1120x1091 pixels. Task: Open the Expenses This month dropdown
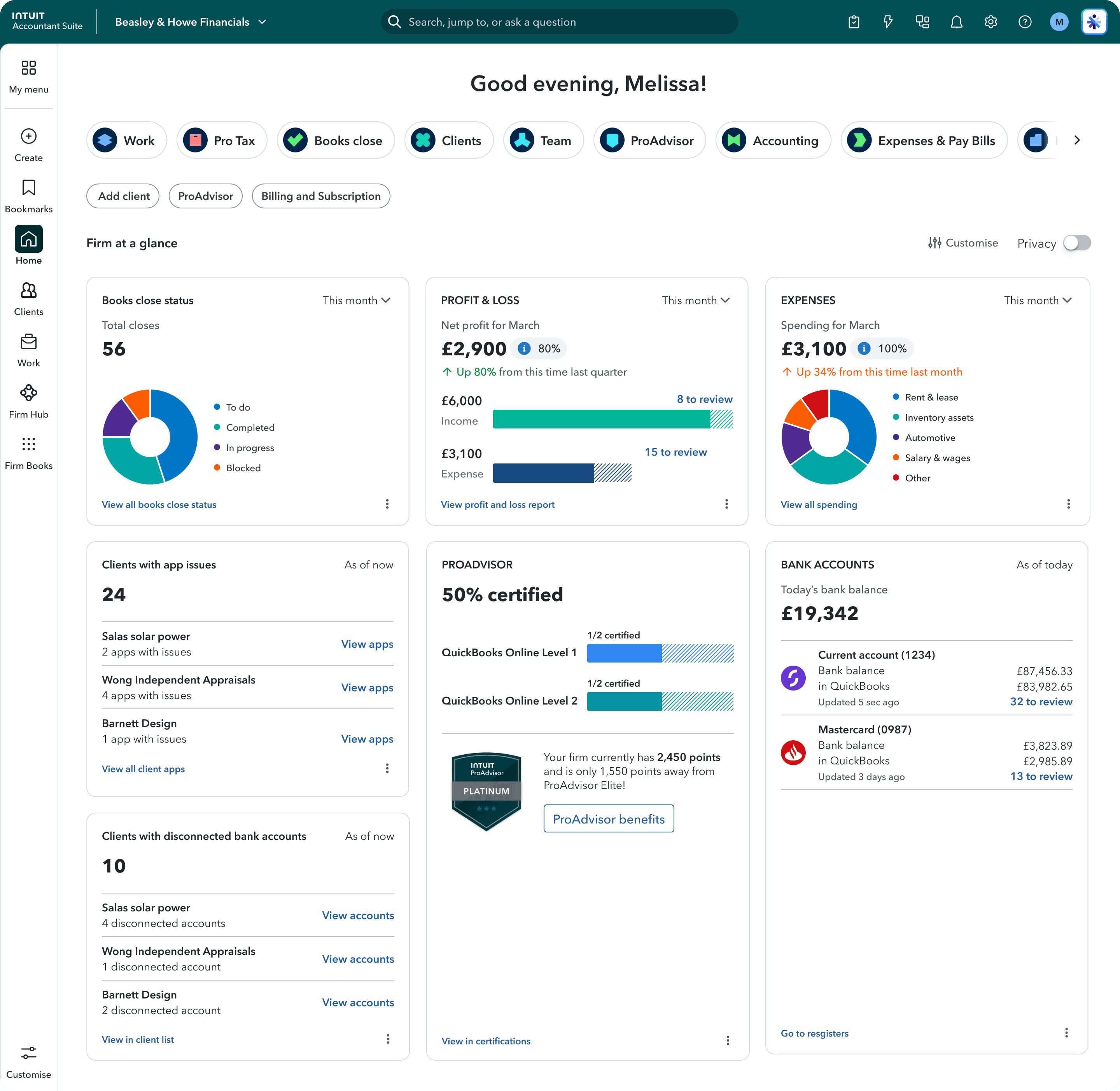pos(1038,300)
